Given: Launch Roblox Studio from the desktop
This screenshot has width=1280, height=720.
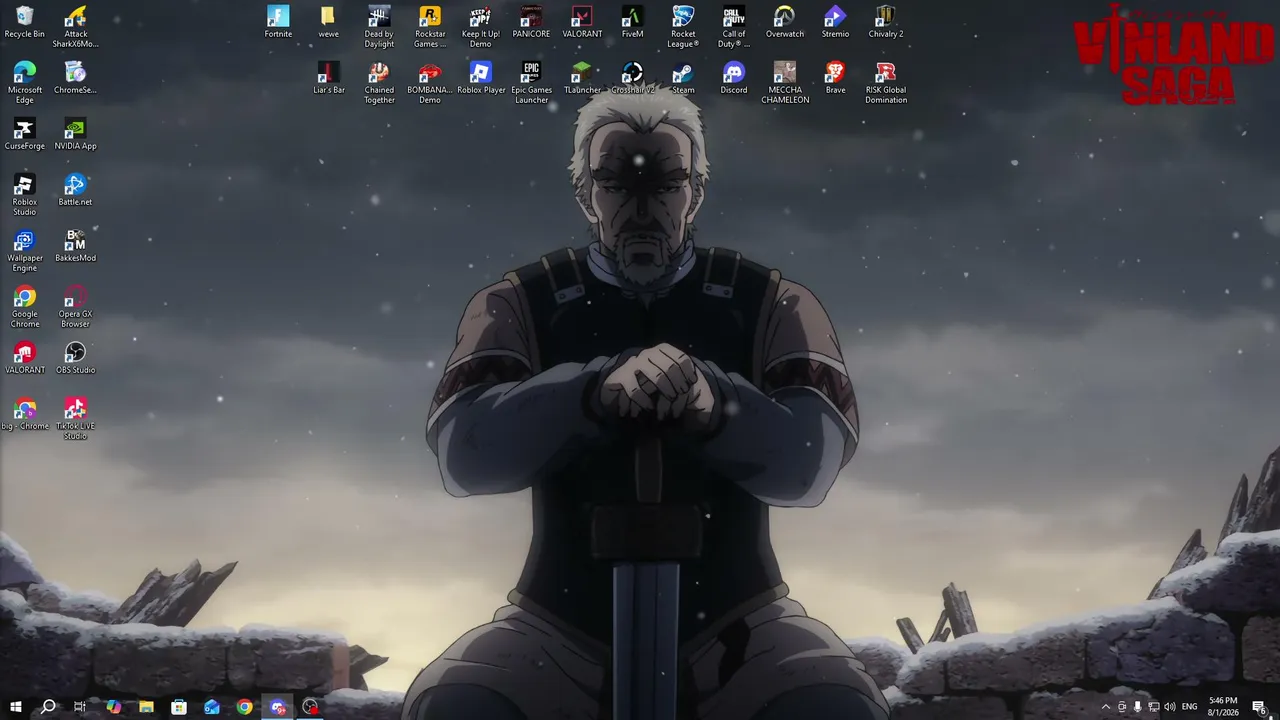Looking at the screenshot, I should tap(25, 195).
